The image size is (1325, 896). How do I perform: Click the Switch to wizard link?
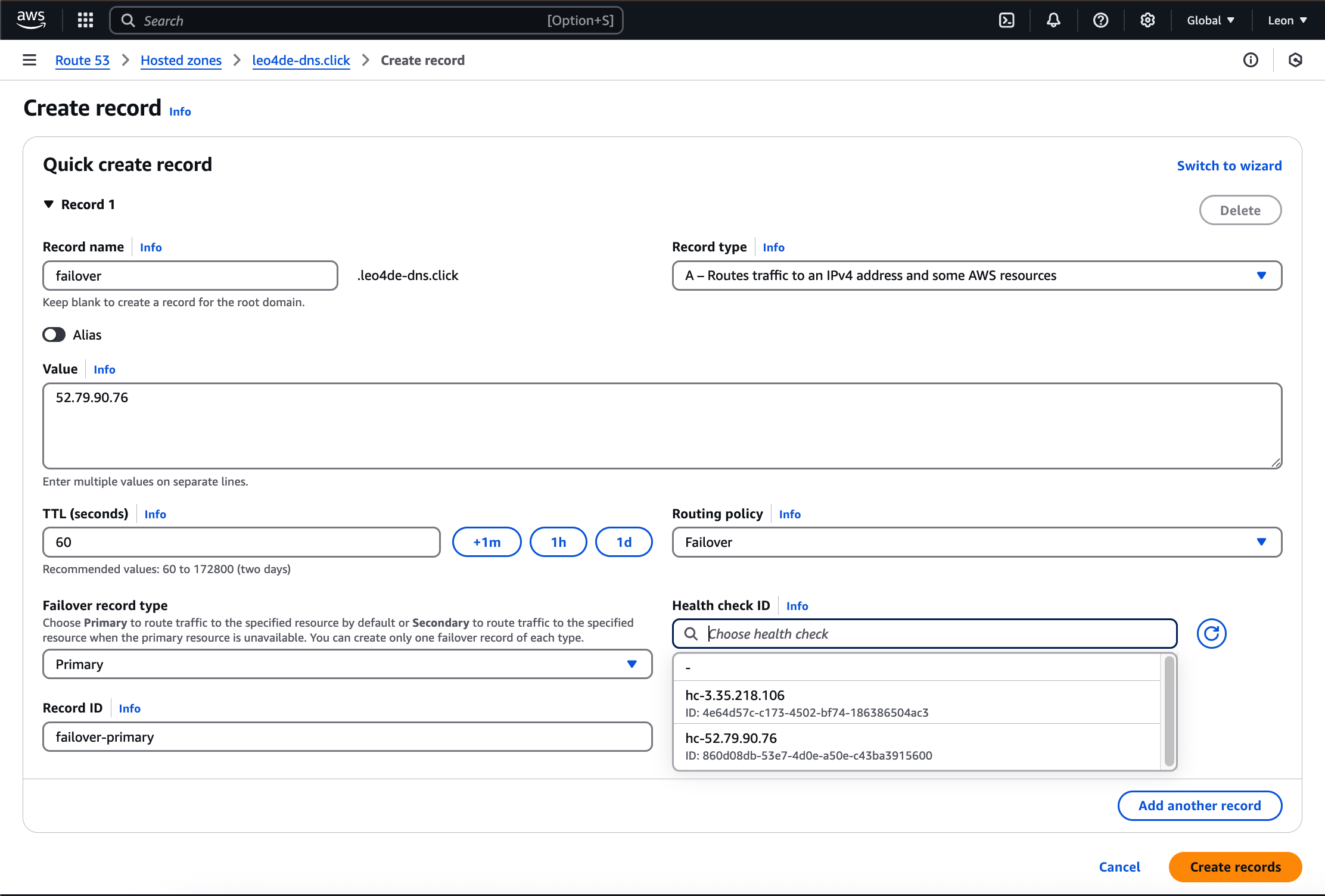1229,166
